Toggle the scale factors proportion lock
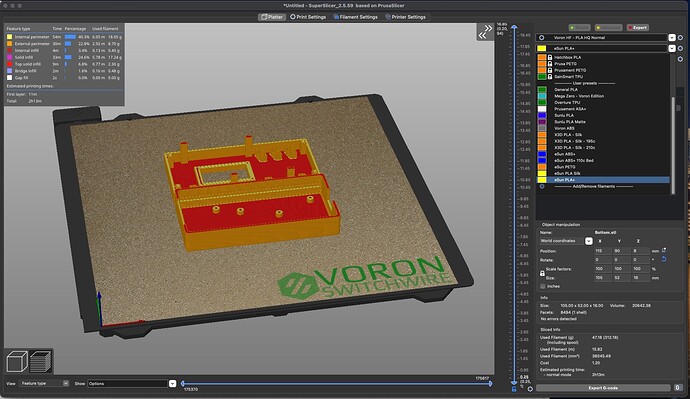 [542, 273]
